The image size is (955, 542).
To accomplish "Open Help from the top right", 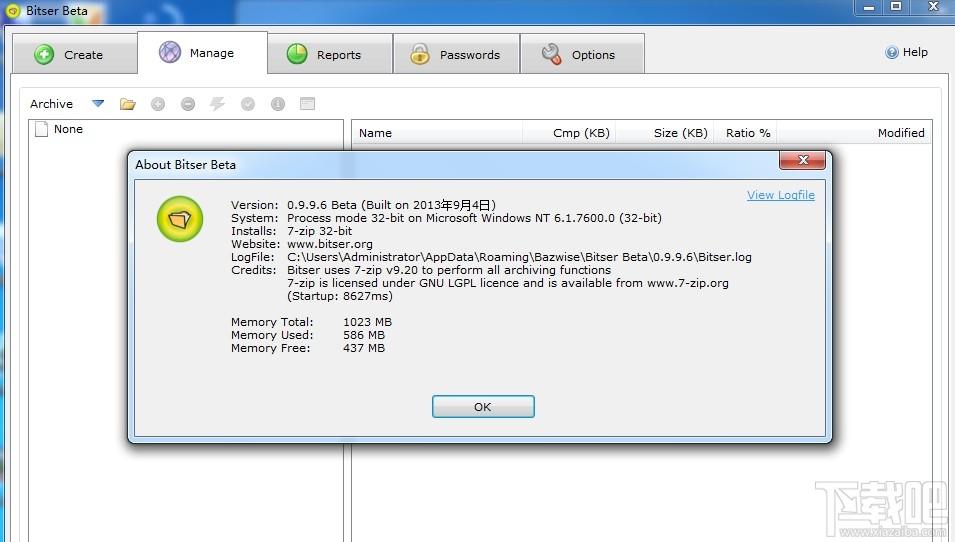I will click(906, 52).
